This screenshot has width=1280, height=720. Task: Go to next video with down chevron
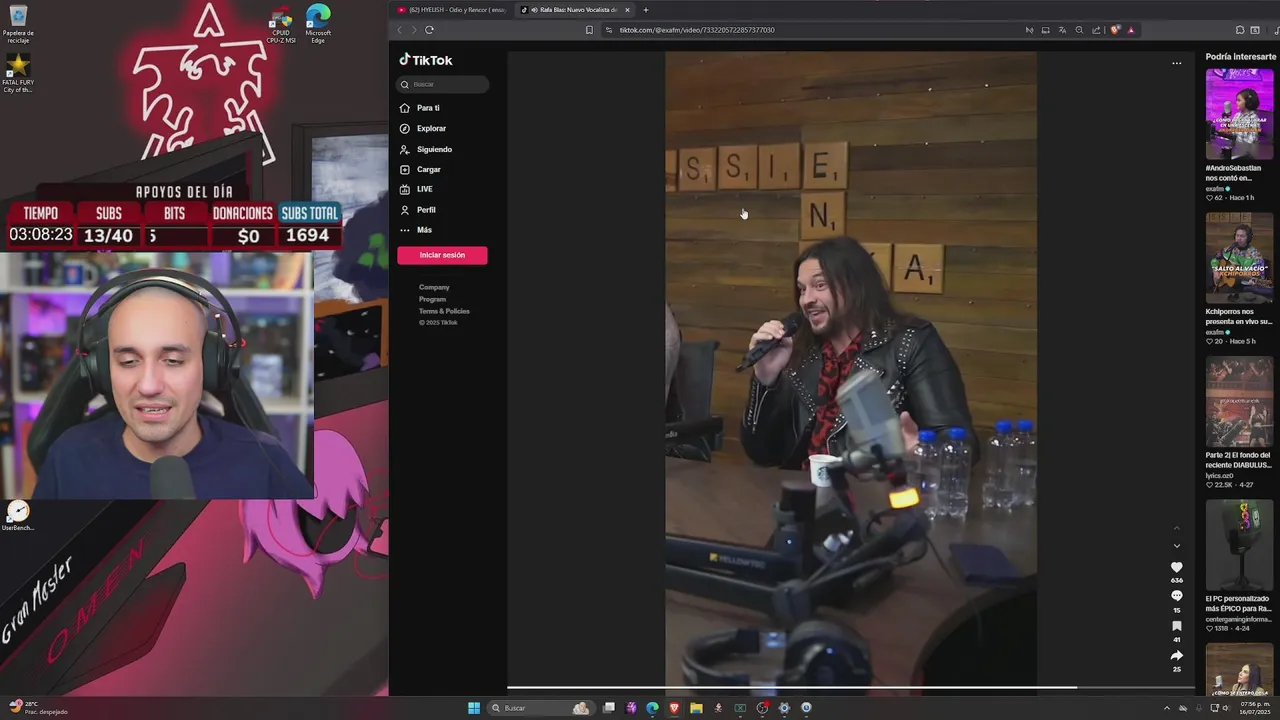coord(1176,546)
